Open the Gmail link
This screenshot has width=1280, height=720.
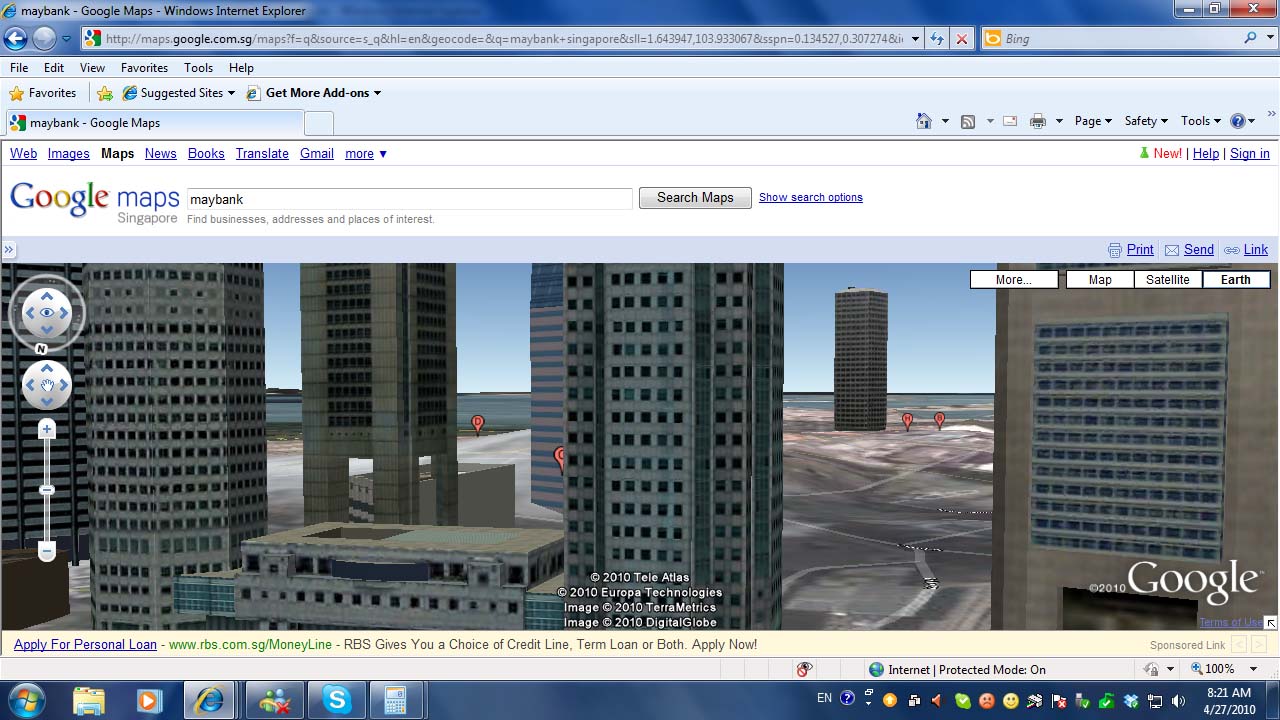pos(317,153)
